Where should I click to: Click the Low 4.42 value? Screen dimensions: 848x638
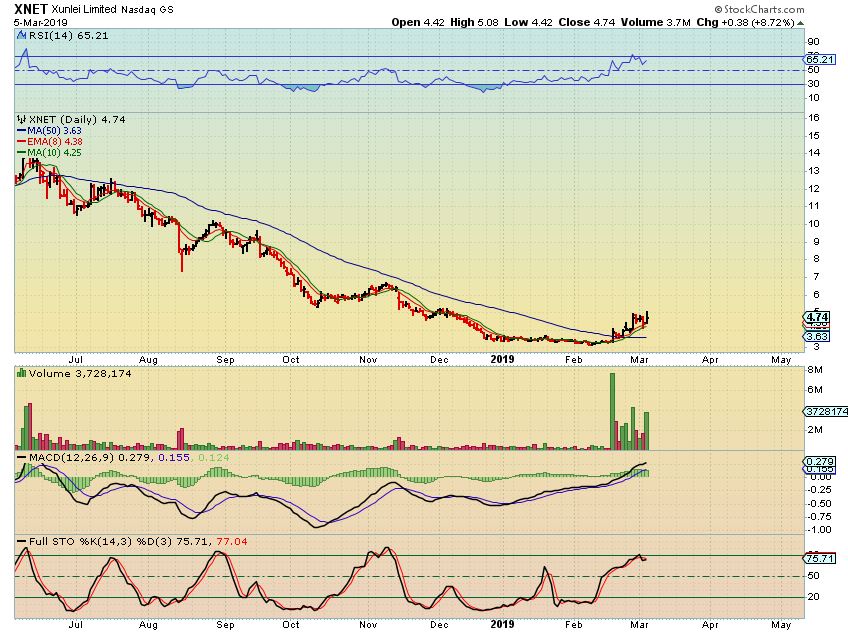tap(528, 22)
